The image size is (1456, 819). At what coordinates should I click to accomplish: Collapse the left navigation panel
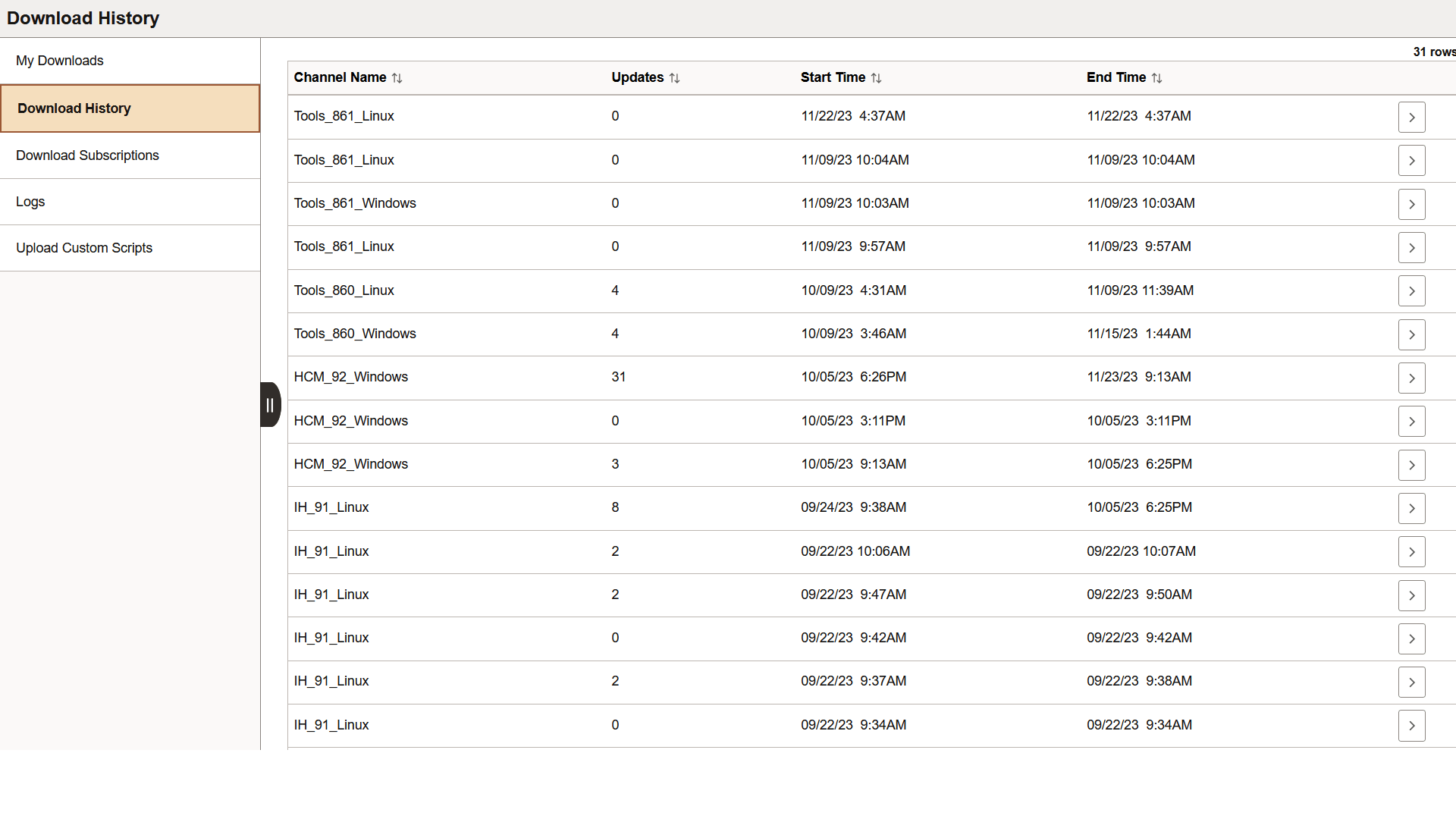[x=270, y=405]
